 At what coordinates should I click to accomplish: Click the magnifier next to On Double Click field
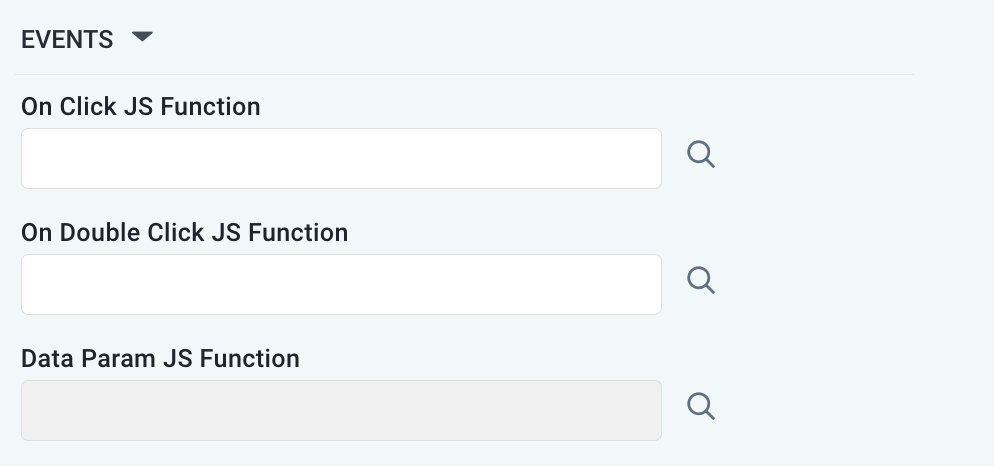coord(701,281)
